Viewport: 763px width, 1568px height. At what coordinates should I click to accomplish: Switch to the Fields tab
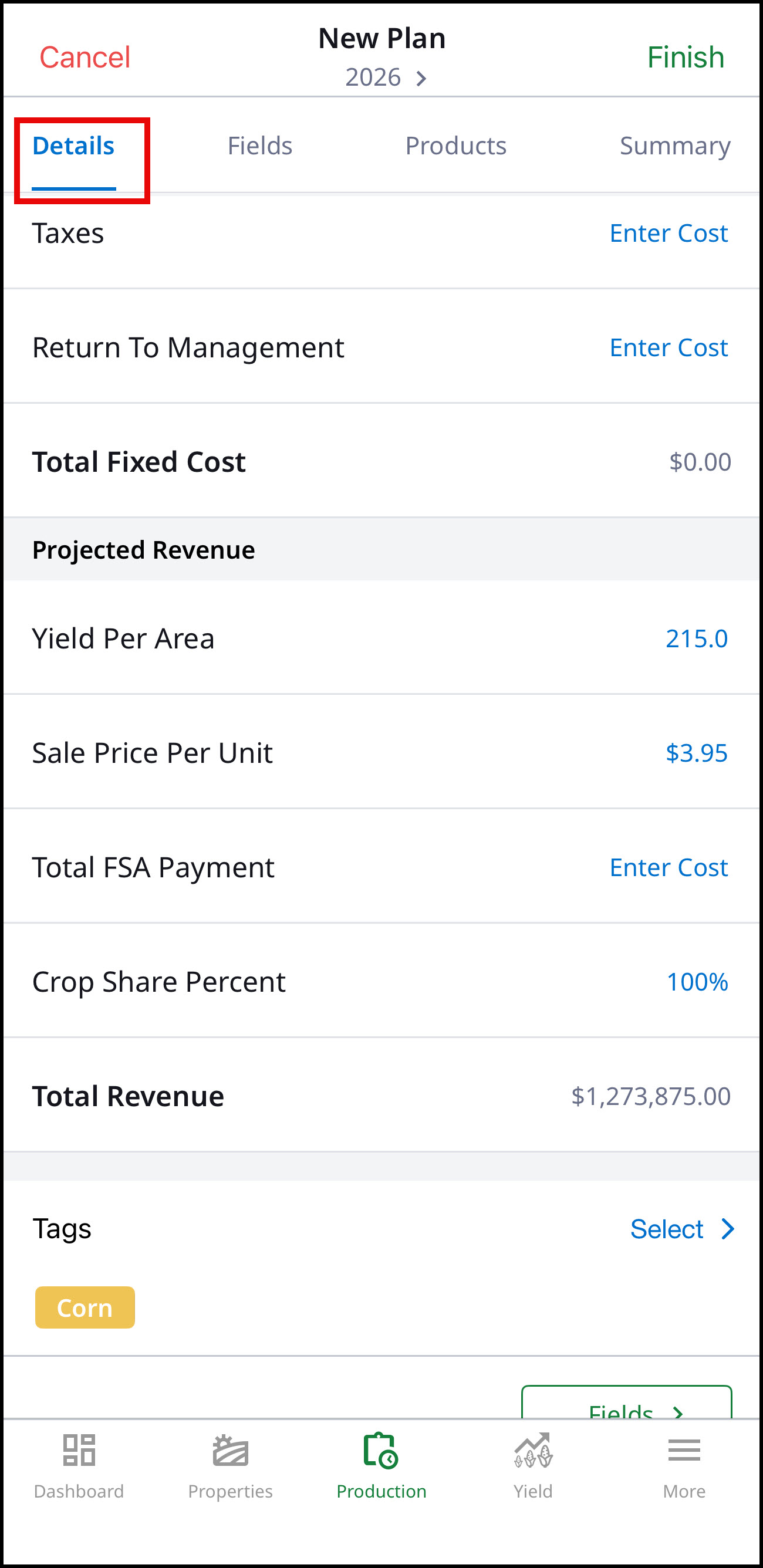click(x=260, y=146)
